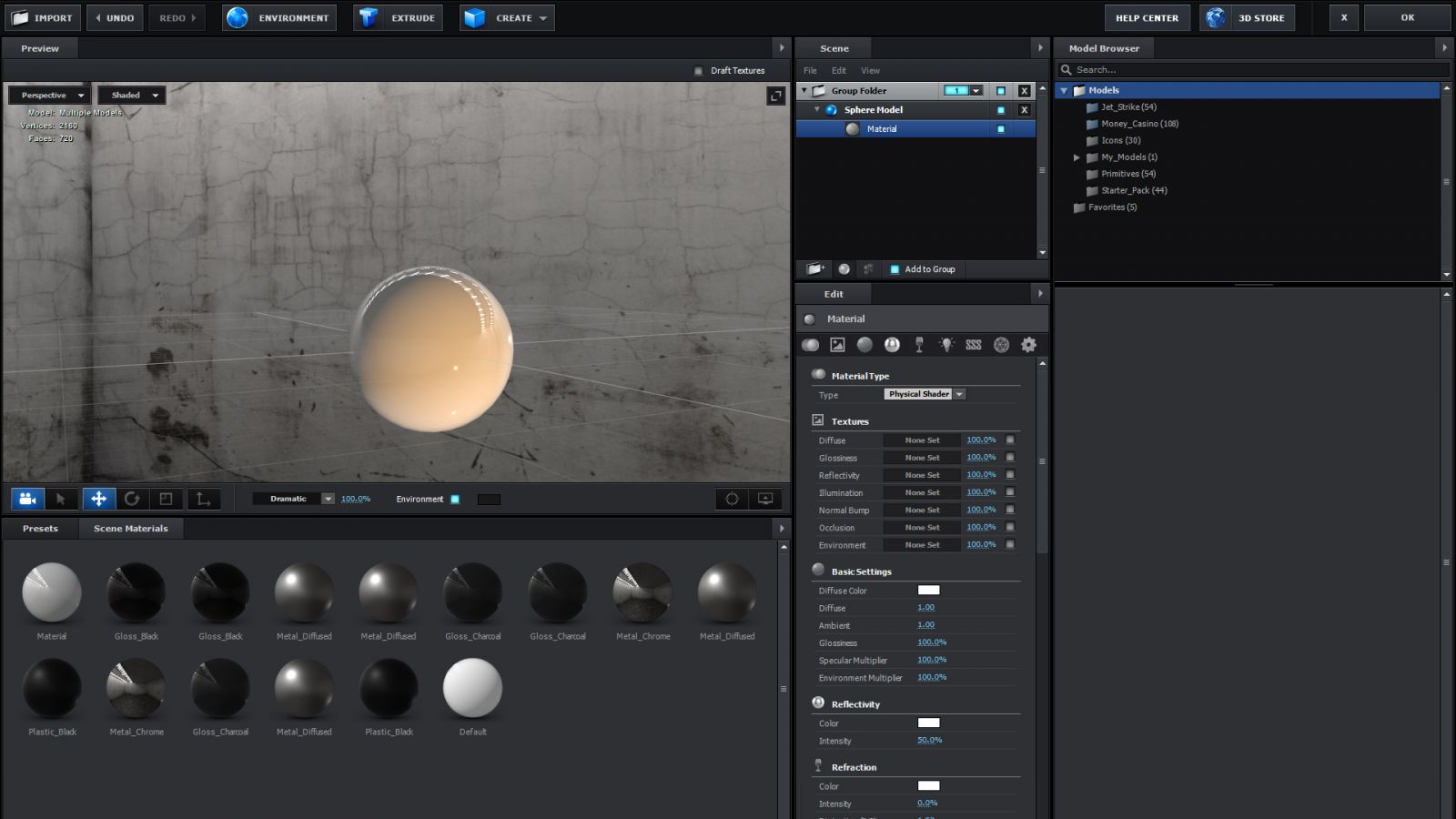Open the Perspective view dropdown
Screen dimensions: 1456x819
(x=47, y=95)
